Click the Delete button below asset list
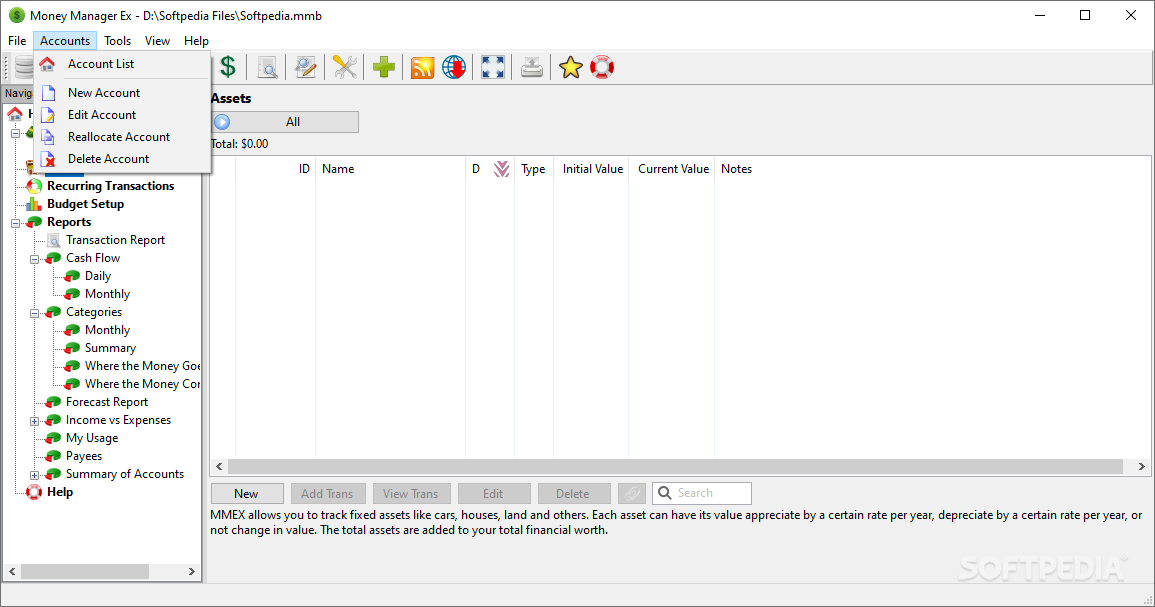Viewport: 1155px width, 607px height. coord(573,494)
